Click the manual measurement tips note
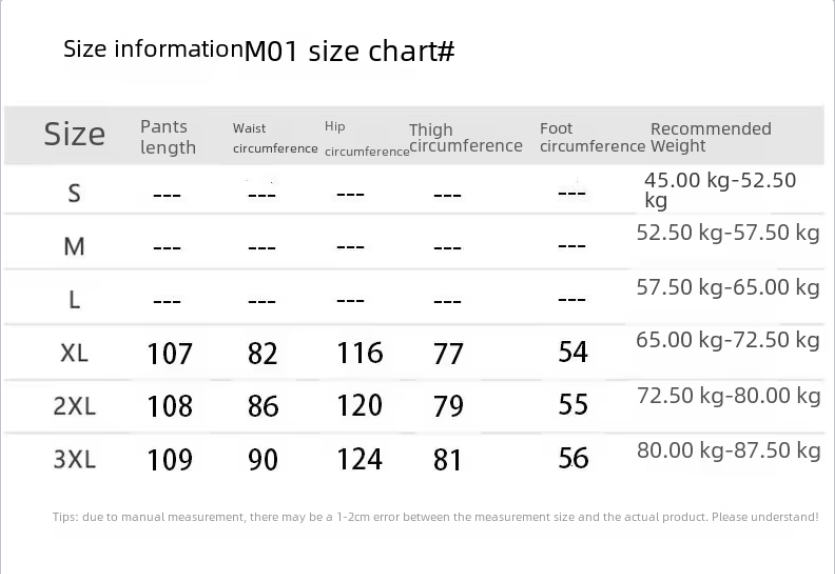 pyautogui.click(x=435, y=517)
